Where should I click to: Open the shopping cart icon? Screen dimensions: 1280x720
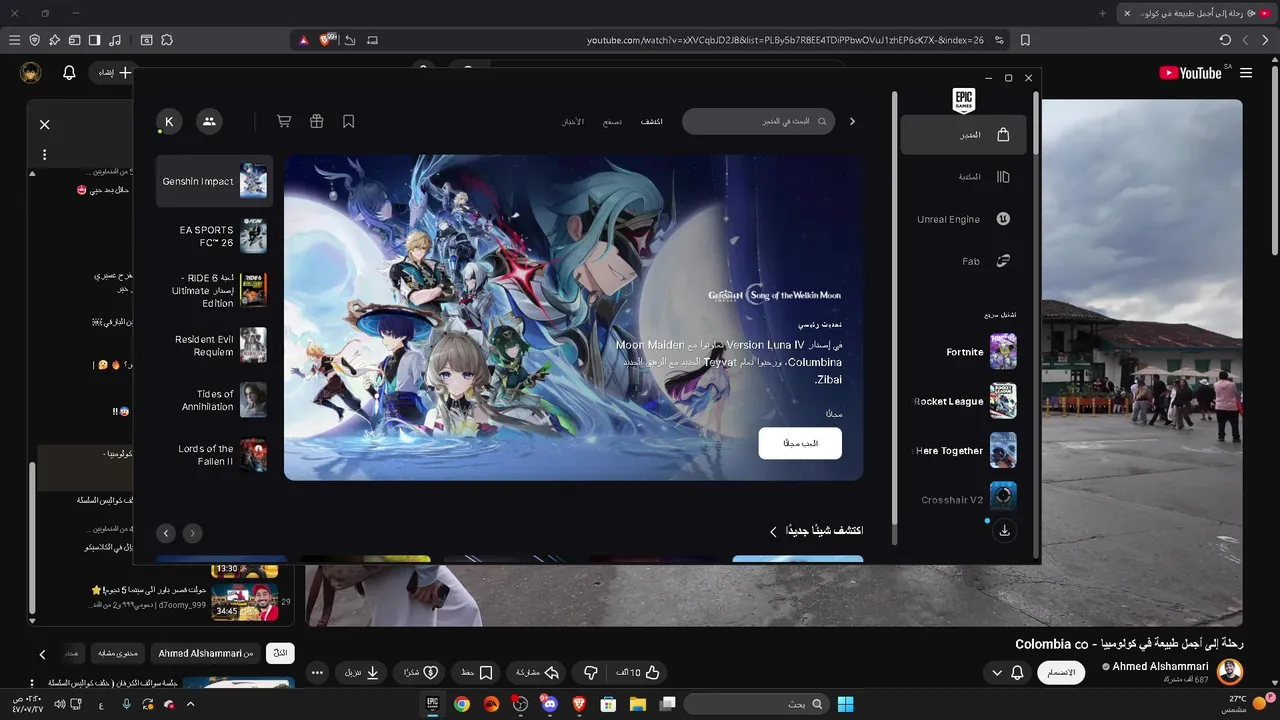tap(284, 121)
